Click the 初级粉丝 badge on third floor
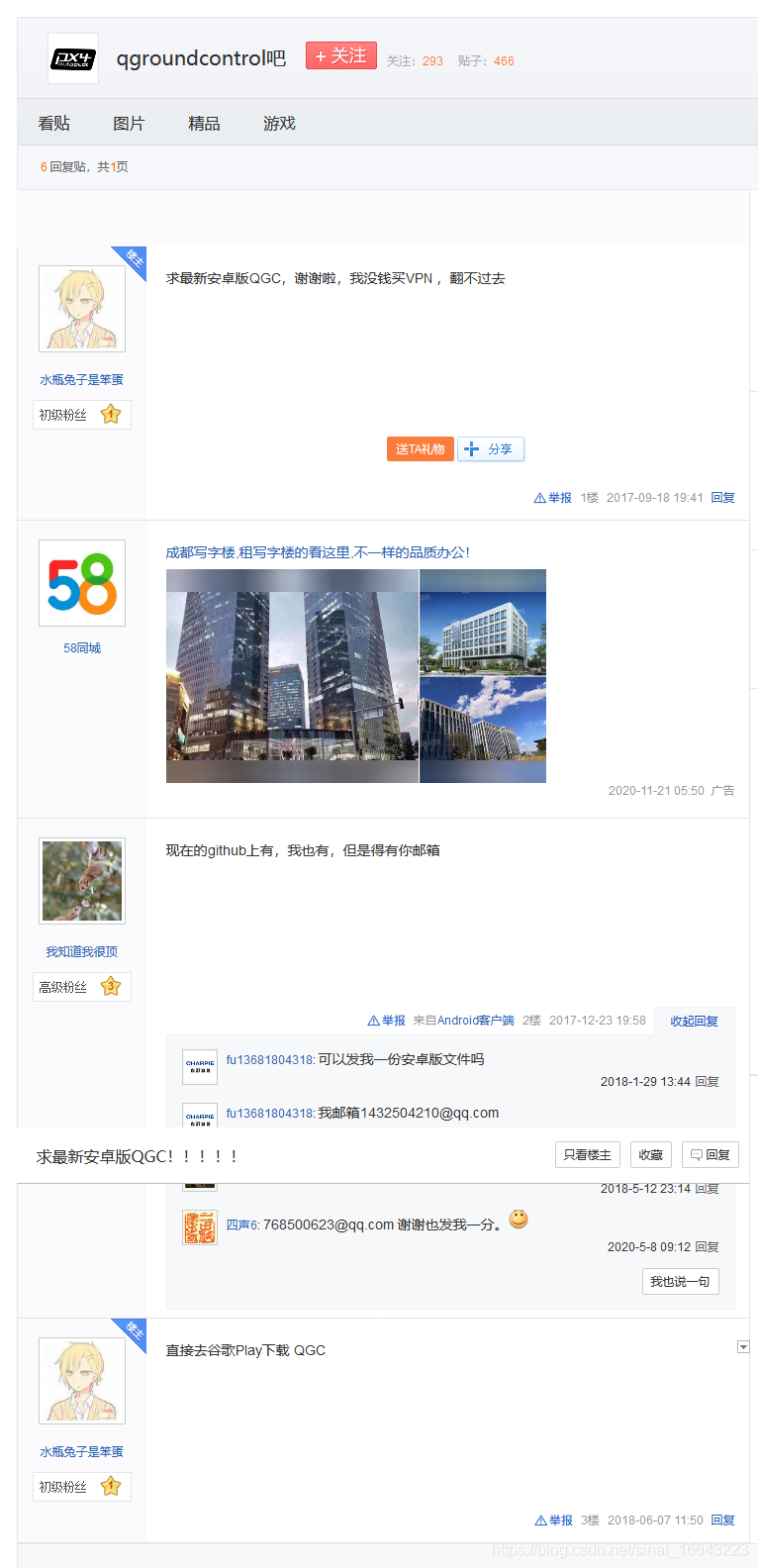The image size is (758, 1568). (82, 1487)
